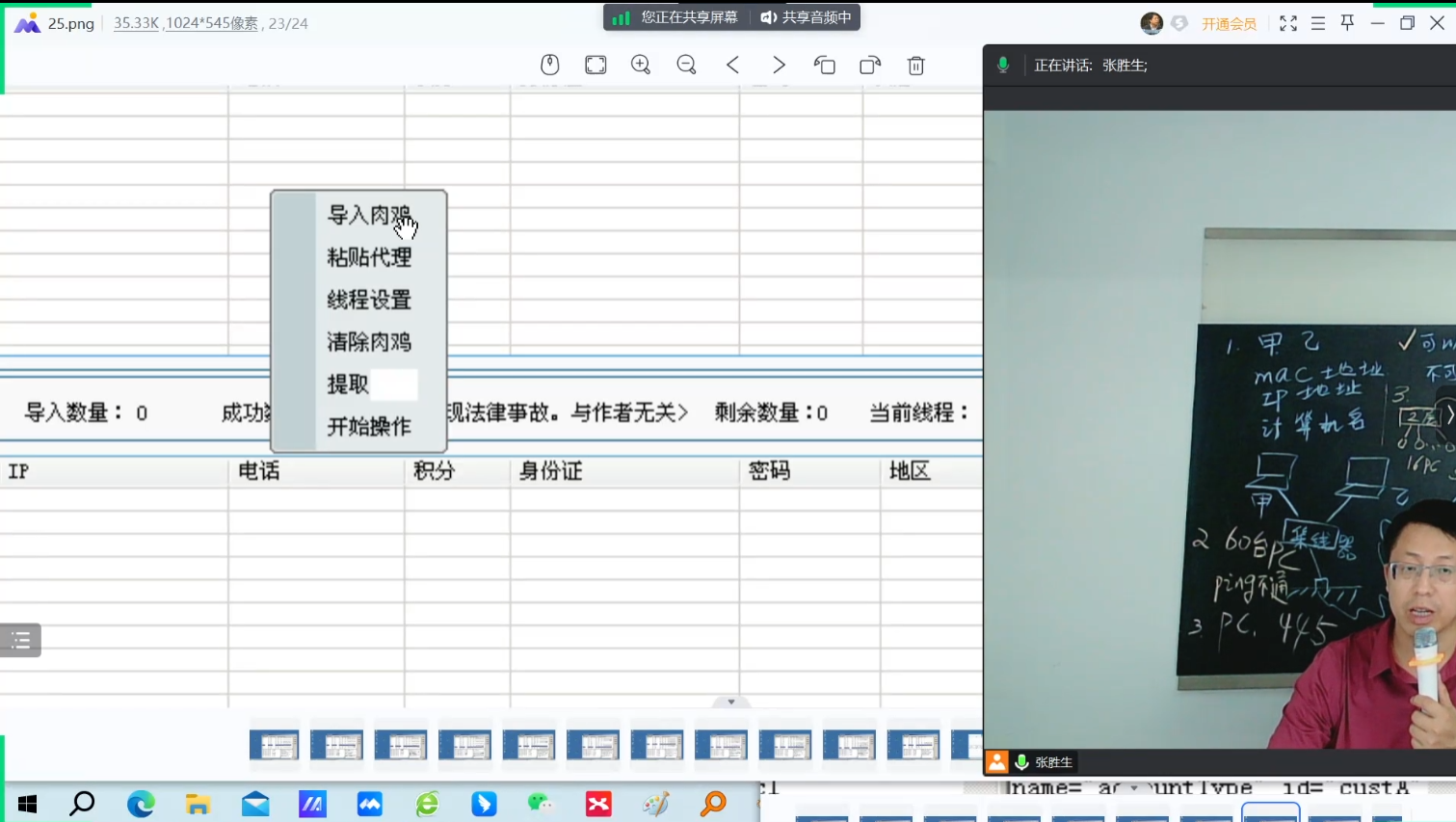Viewport: 1456px width, 822px height.
Task: Open the Mail app on taskbar
Action: (x=255, y=803)
